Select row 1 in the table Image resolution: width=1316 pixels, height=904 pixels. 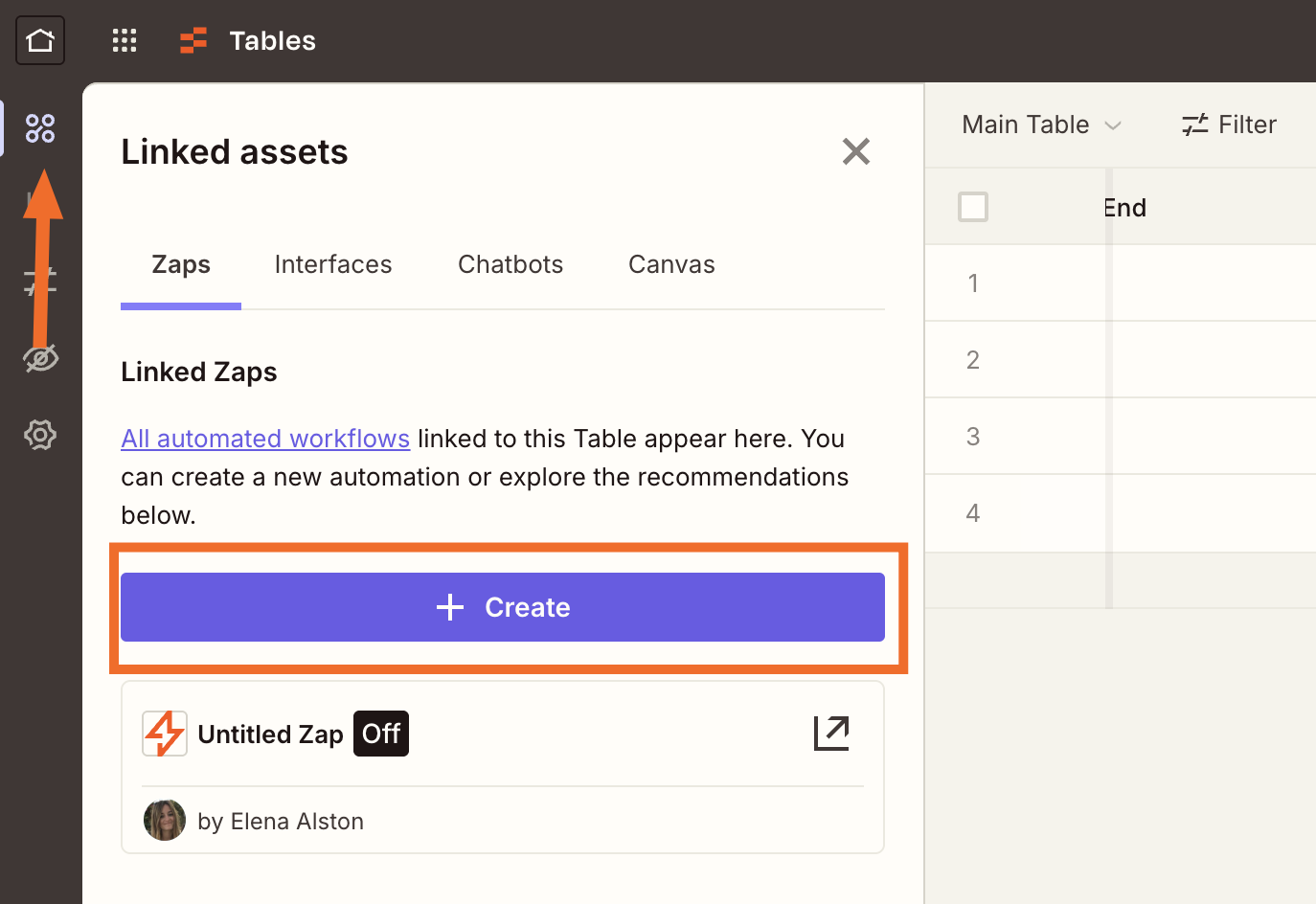click(973, 283)
